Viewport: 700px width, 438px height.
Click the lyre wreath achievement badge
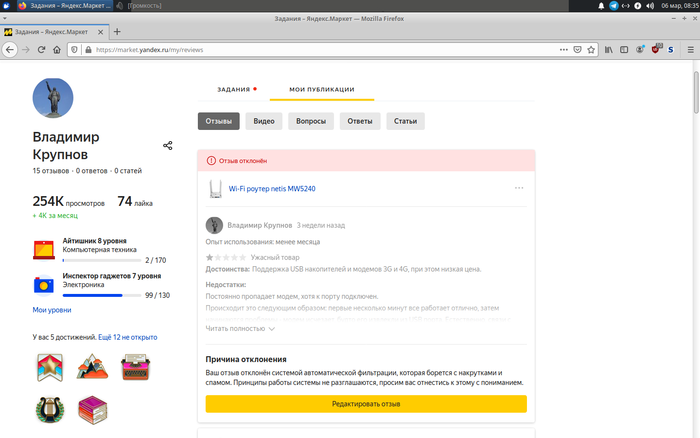coord(50,409)
